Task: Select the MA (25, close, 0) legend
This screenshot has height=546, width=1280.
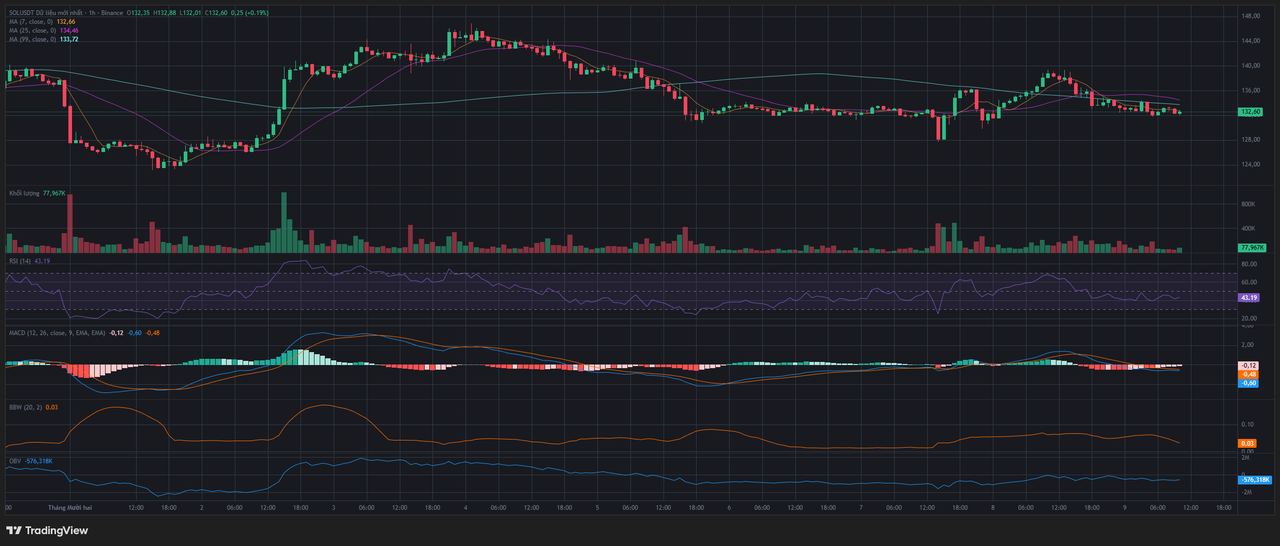Action: click(x=32, y=31)
